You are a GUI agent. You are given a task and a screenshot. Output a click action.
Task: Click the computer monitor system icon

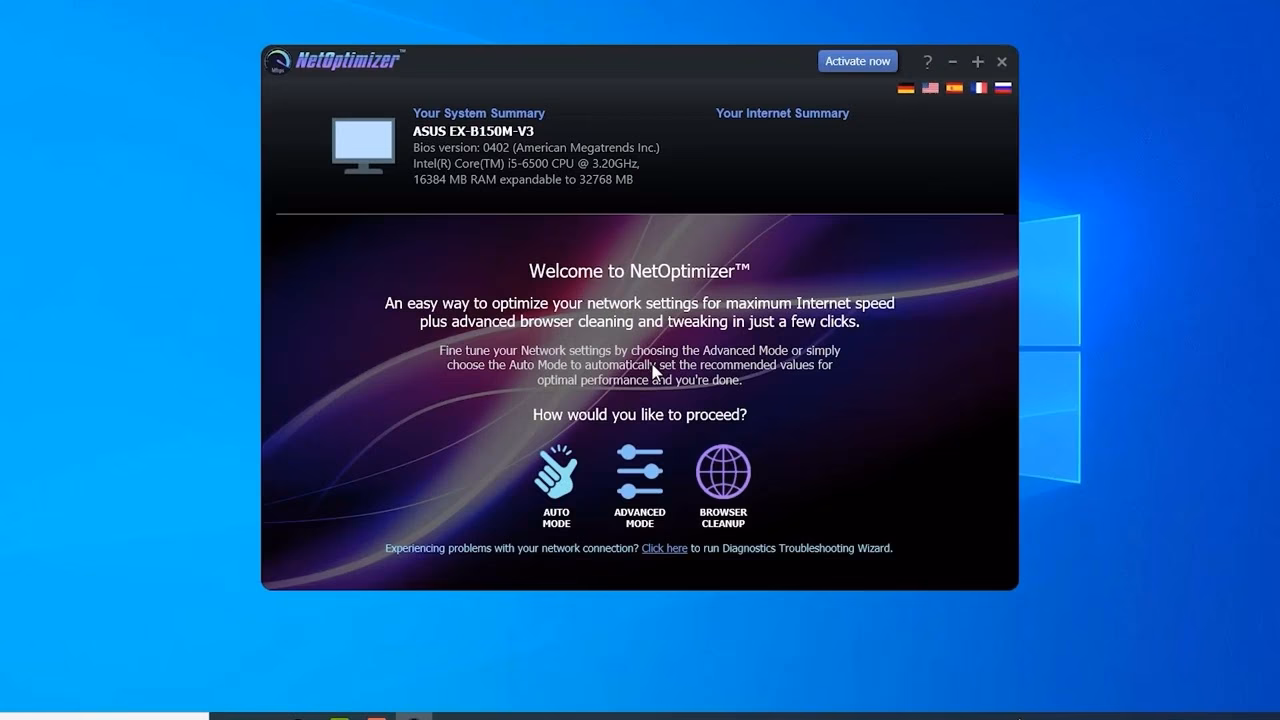[x=364, y=146]
